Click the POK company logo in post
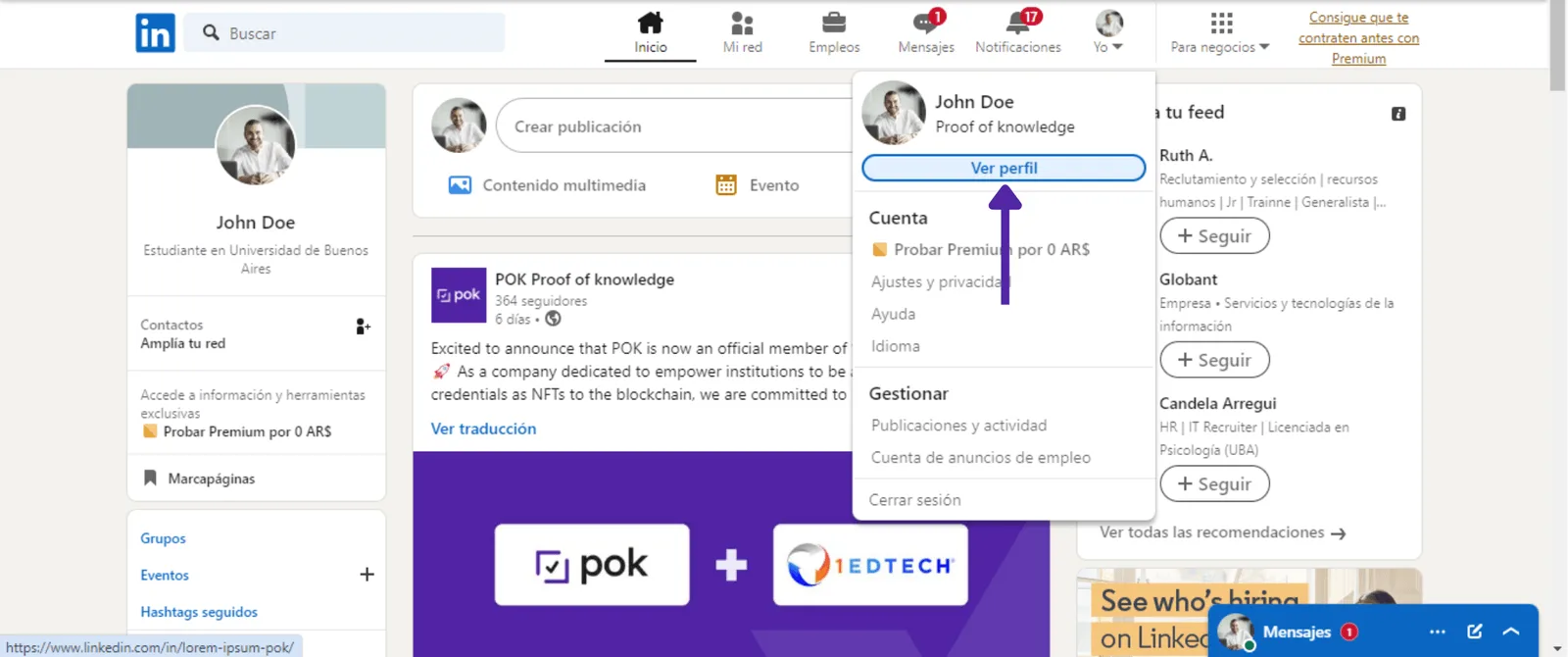This screenshot has width=1568, height=657. pos(459,295)
